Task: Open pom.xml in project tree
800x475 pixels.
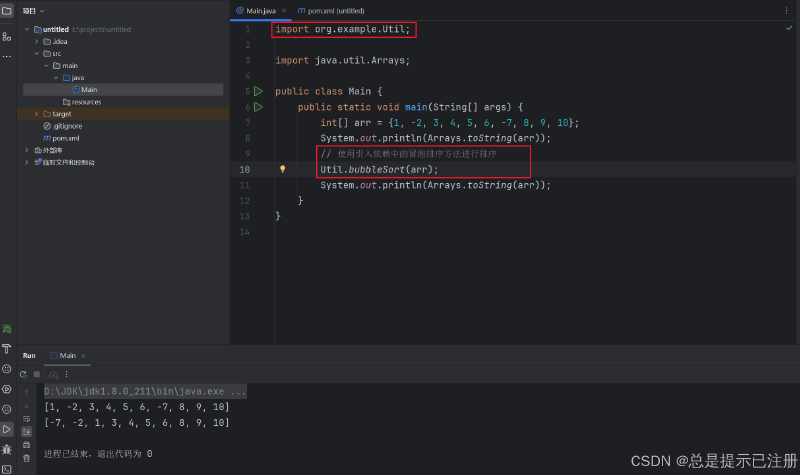Action: pyautogui.click(x=61, y=138)
